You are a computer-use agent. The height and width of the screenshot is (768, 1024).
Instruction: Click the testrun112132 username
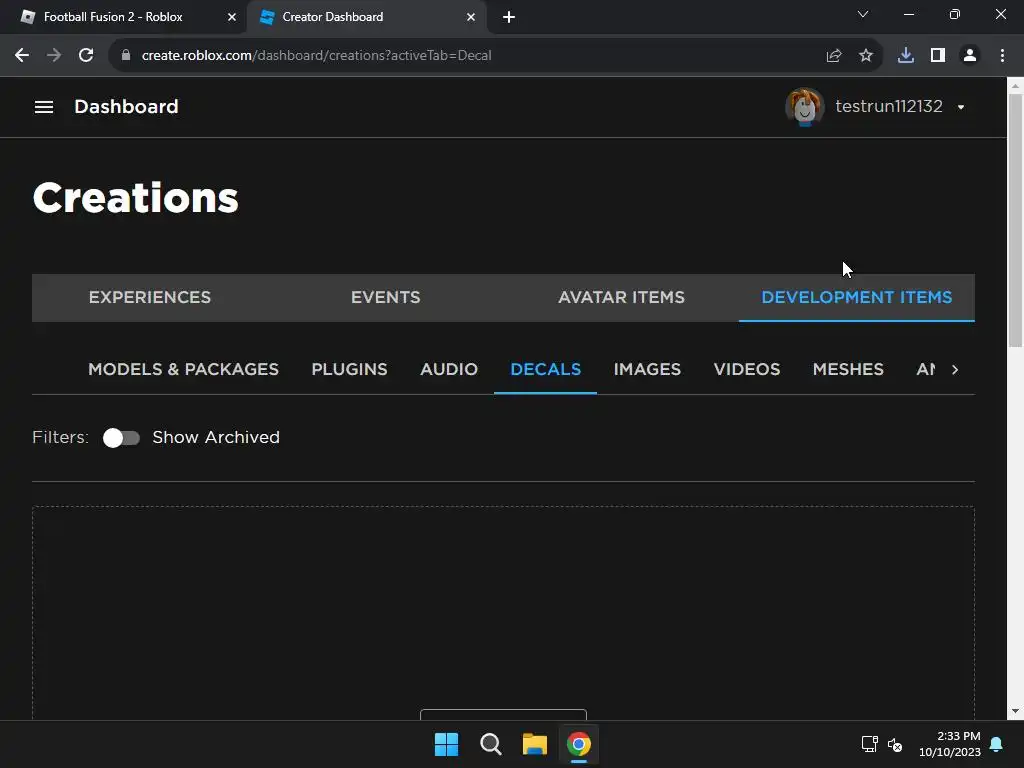point(889,106)
